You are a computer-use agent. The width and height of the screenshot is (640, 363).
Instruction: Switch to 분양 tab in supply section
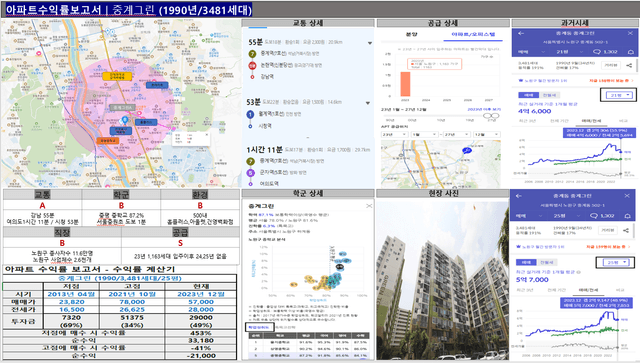tap(411, 35)
